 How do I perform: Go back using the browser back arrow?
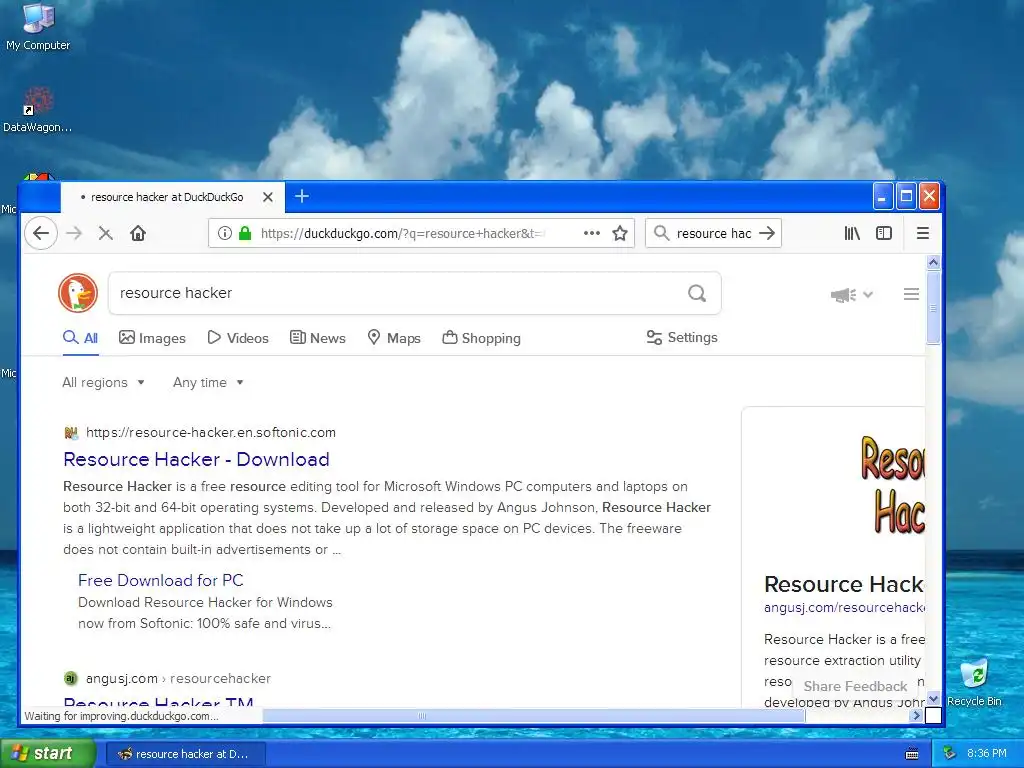(x=41, y=233)
